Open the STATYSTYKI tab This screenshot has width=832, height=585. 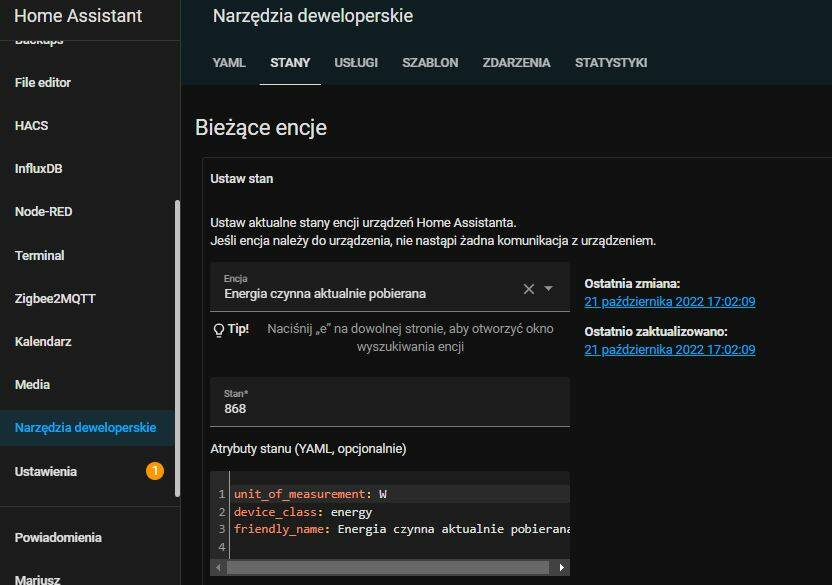click(x=611, y=63)
